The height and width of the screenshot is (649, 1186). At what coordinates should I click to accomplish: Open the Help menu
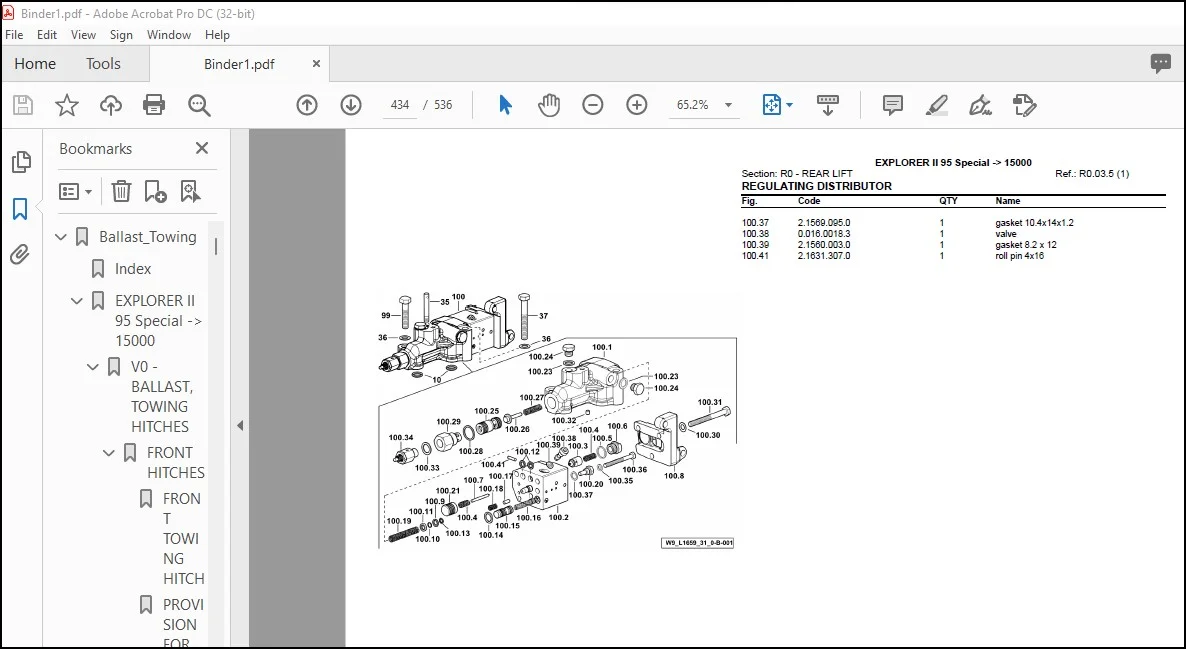[217, 35]
